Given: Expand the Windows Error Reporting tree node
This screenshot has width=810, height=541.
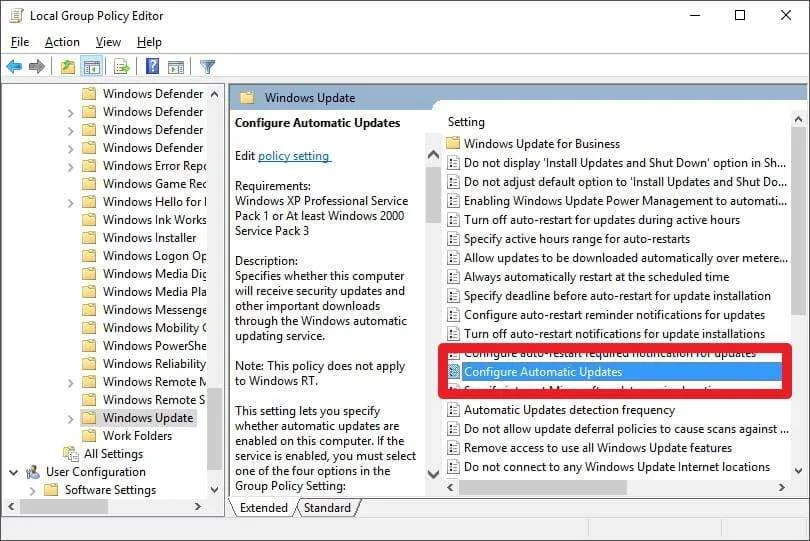Looking at the screenshot, I should (71, 167).
